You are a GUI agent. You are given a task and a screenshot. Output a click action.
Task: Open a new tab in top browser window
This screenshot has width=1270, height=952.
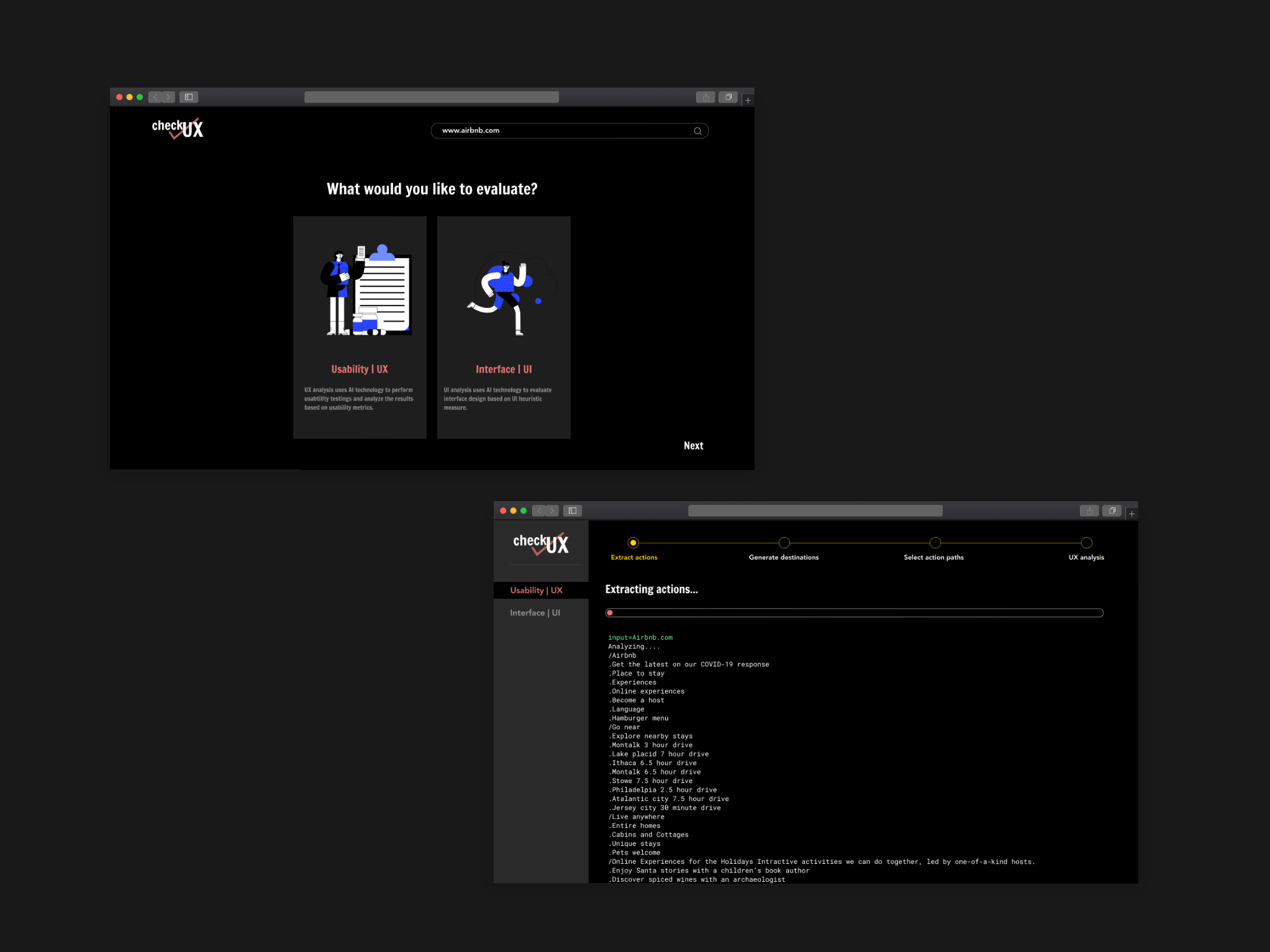point(748,100)
